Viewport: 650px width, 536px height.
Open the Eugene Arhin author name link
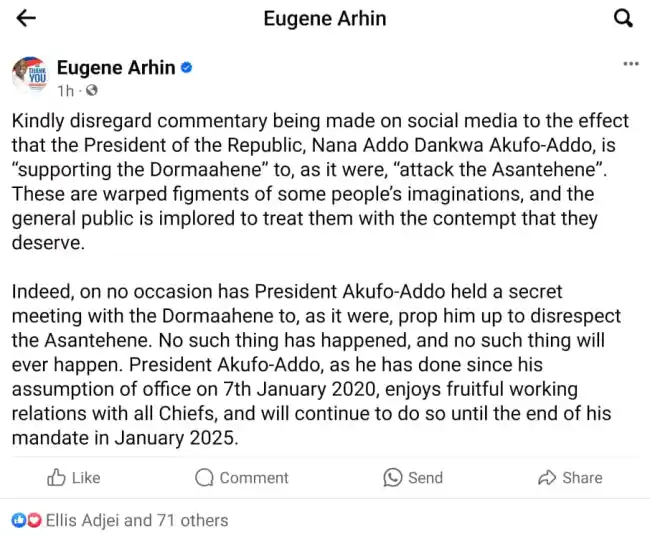point(116,68)
